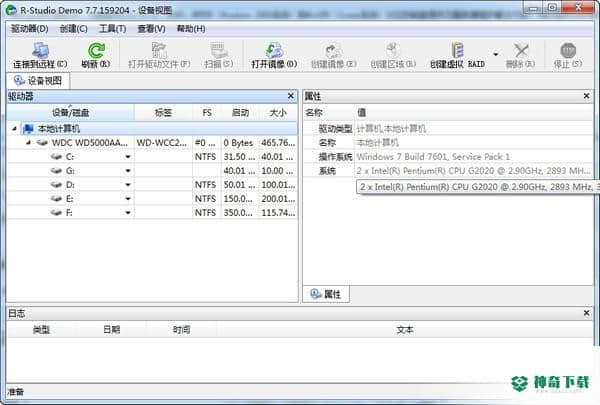The height and width of the screenshot is (405, 600).
Task: Open dropdown arrow for drive G:
Action: 128,171
